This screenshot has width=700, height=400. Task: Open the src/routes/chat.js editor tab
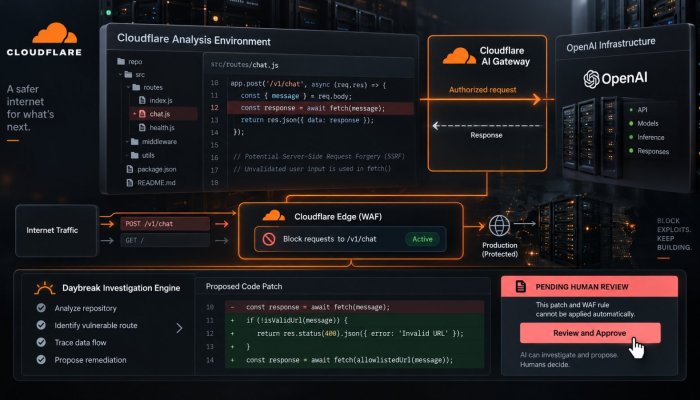pos(245,65)
